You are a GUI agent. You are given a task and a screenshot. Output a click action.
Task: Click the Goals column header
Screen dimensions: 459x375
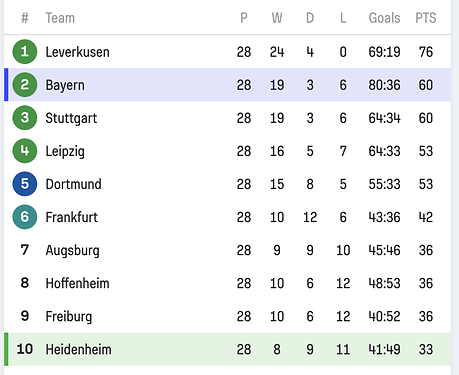(384, 18)
